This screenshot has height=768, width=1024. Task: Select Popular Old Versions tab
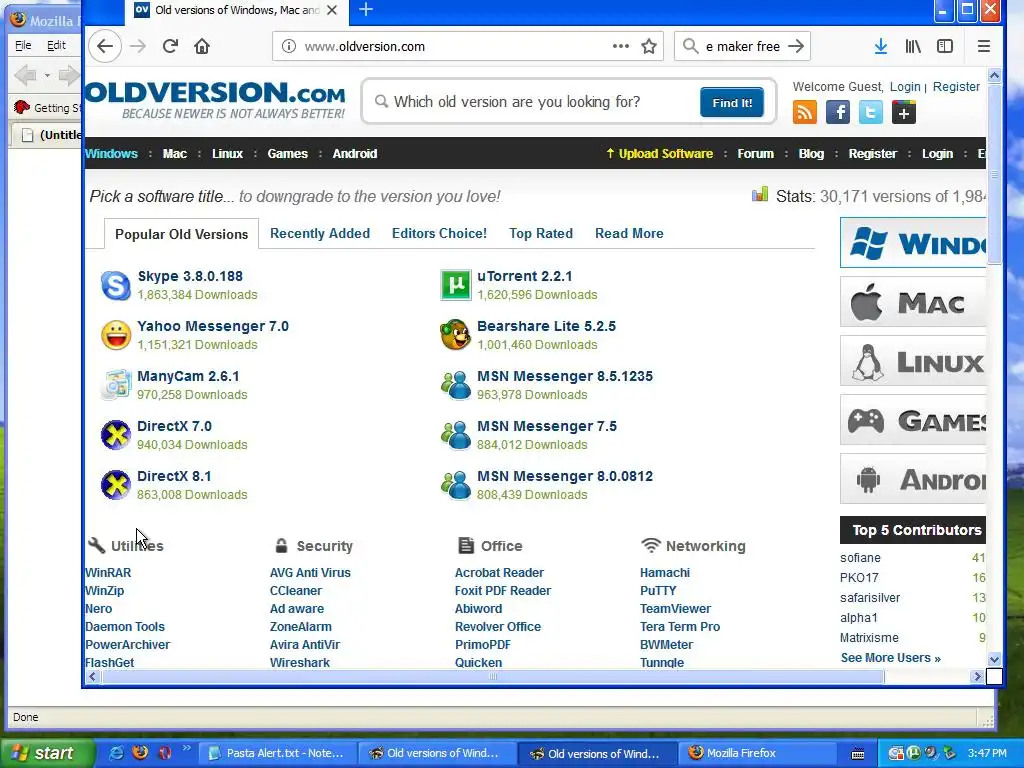tap(182, 234)
